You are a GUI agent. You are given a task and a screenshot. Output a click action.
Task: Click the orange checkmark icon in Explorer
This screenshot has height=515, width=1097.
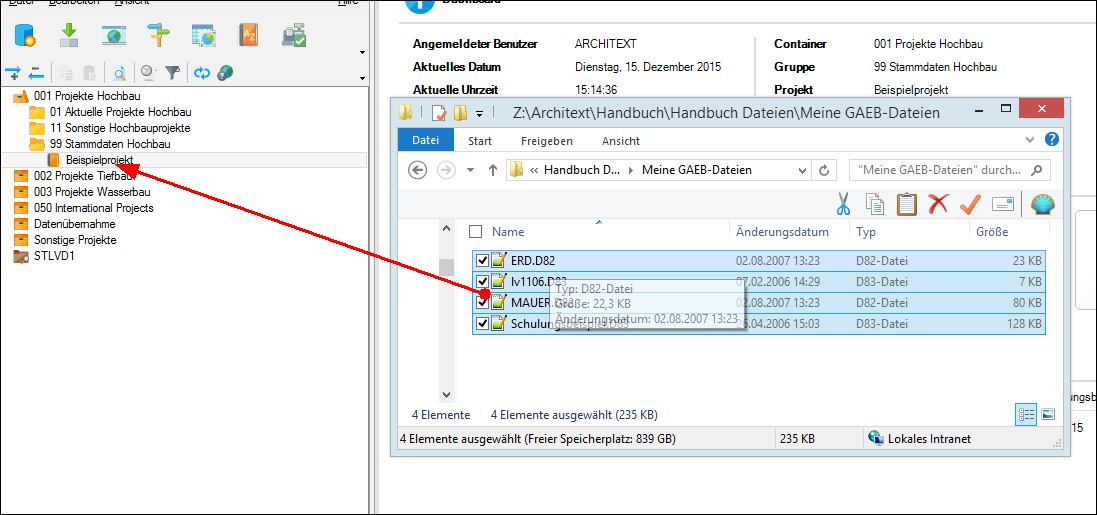(970, 204)
